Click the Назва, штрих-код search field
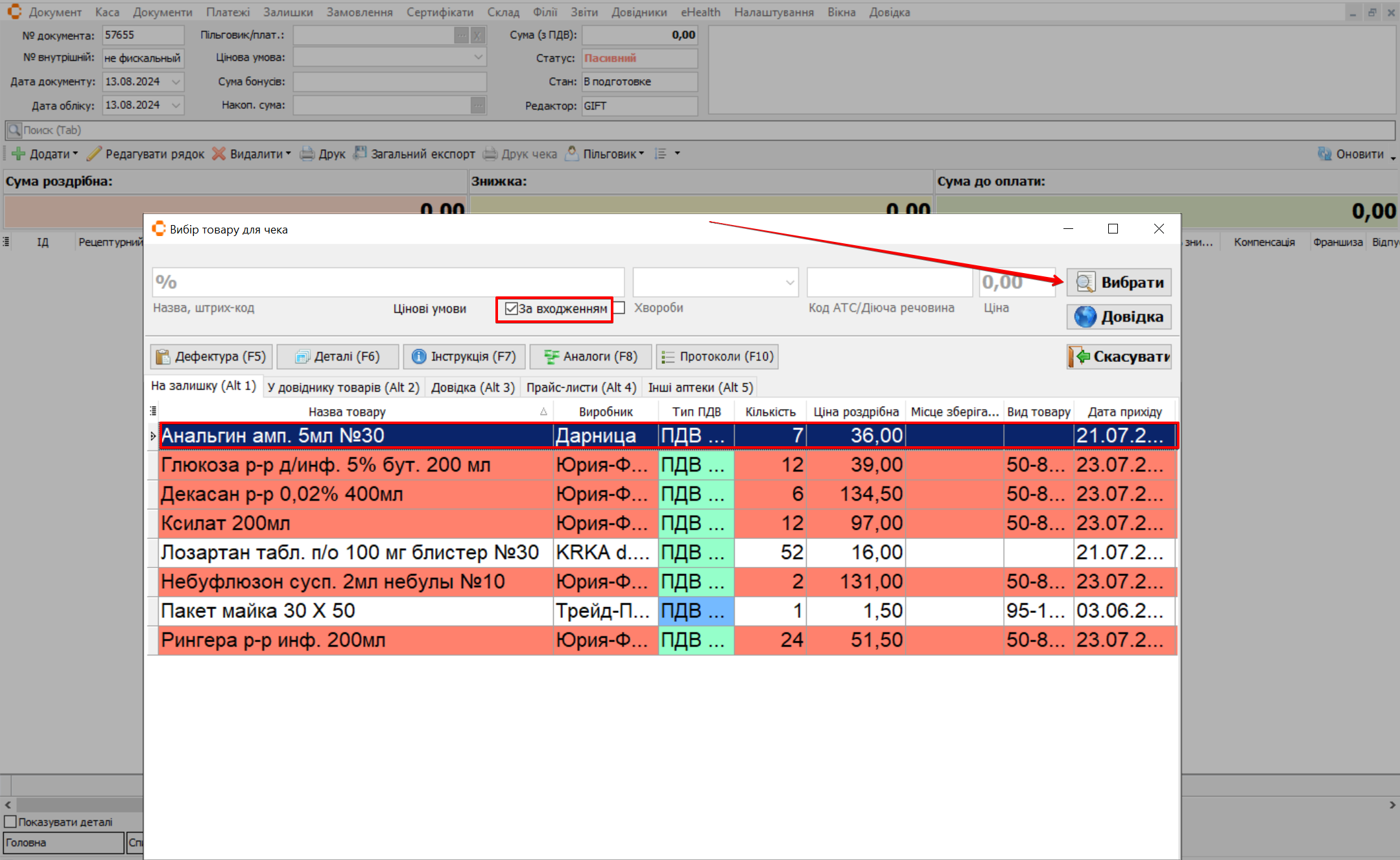The height and width of the screenshot is (860, 1400). (388, 283)
